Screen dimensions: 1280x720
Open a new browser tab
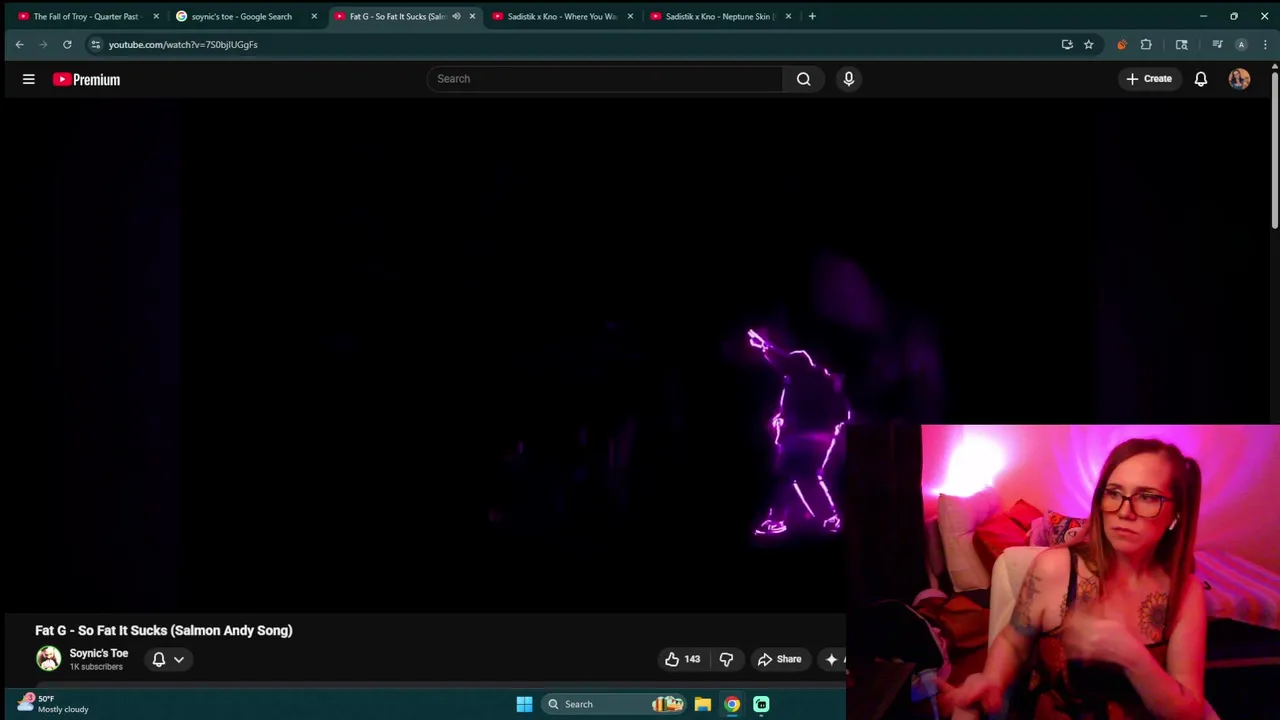[812, 16]
